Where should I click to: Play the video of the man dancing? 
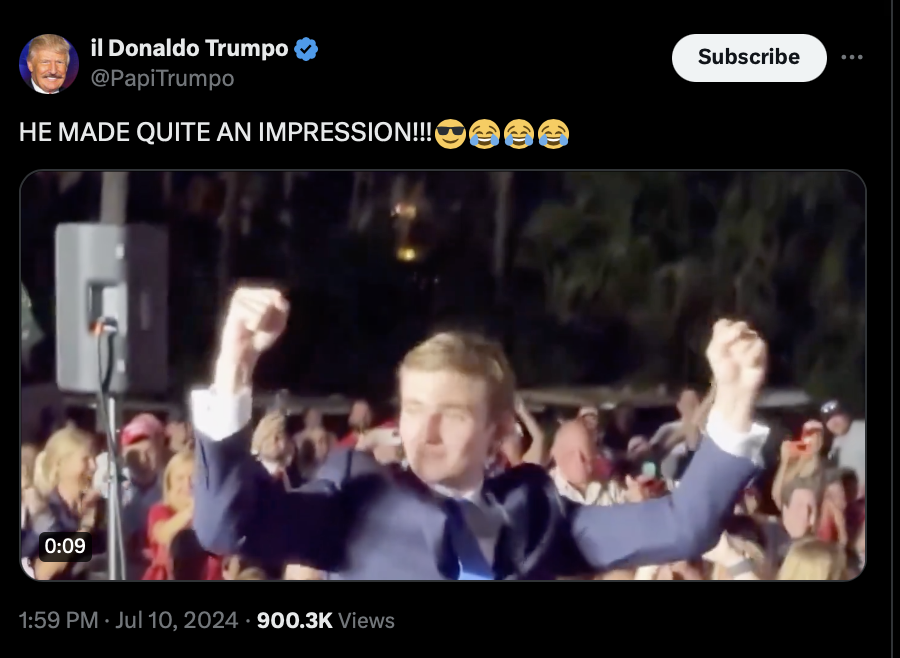click(443, 376)
